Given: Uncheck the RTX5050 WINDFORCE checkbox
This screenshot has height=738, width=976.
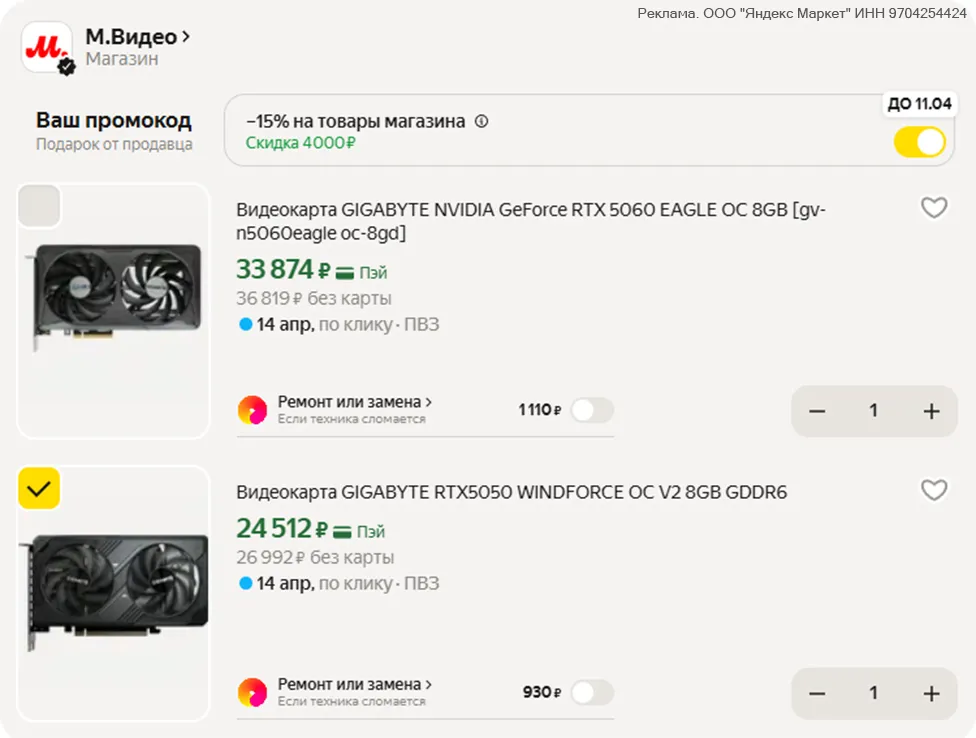Looking at the screenshot, I should [x=40, y=489].
